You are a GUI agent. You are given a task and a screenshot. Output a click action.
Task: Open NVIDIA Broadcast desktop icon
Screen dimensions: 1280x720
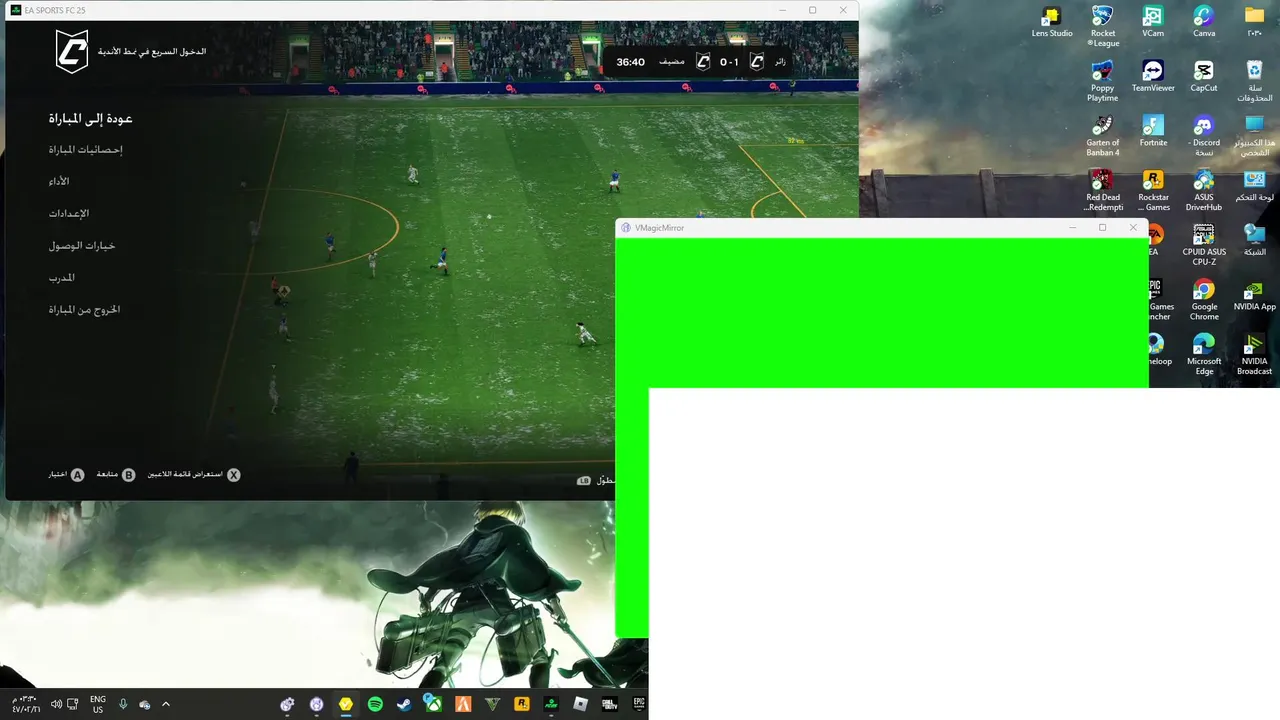1254,354
